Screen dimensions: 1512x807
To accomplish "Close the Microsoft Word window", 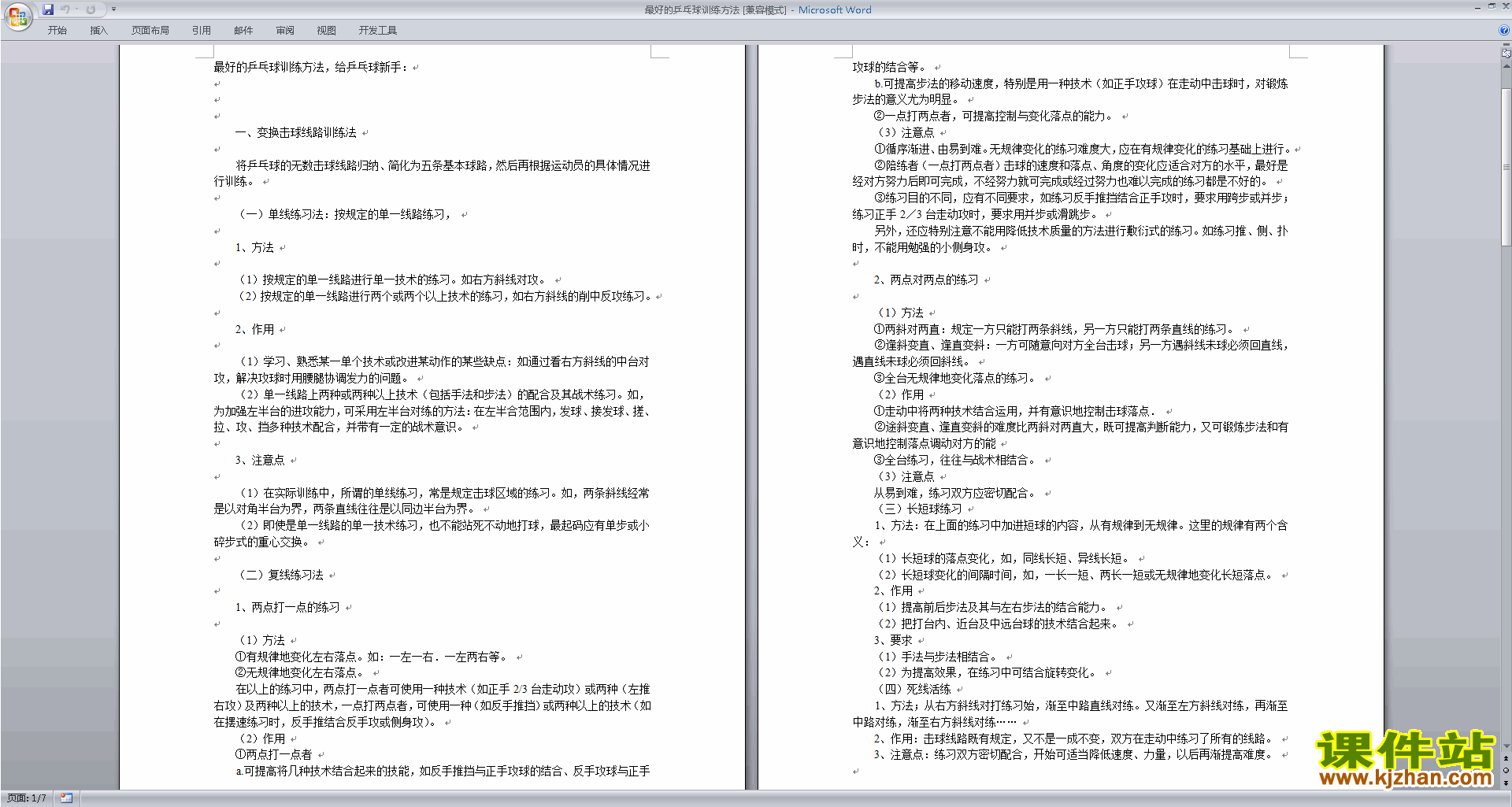I will pyautogui.click(x=1505, y=7).
